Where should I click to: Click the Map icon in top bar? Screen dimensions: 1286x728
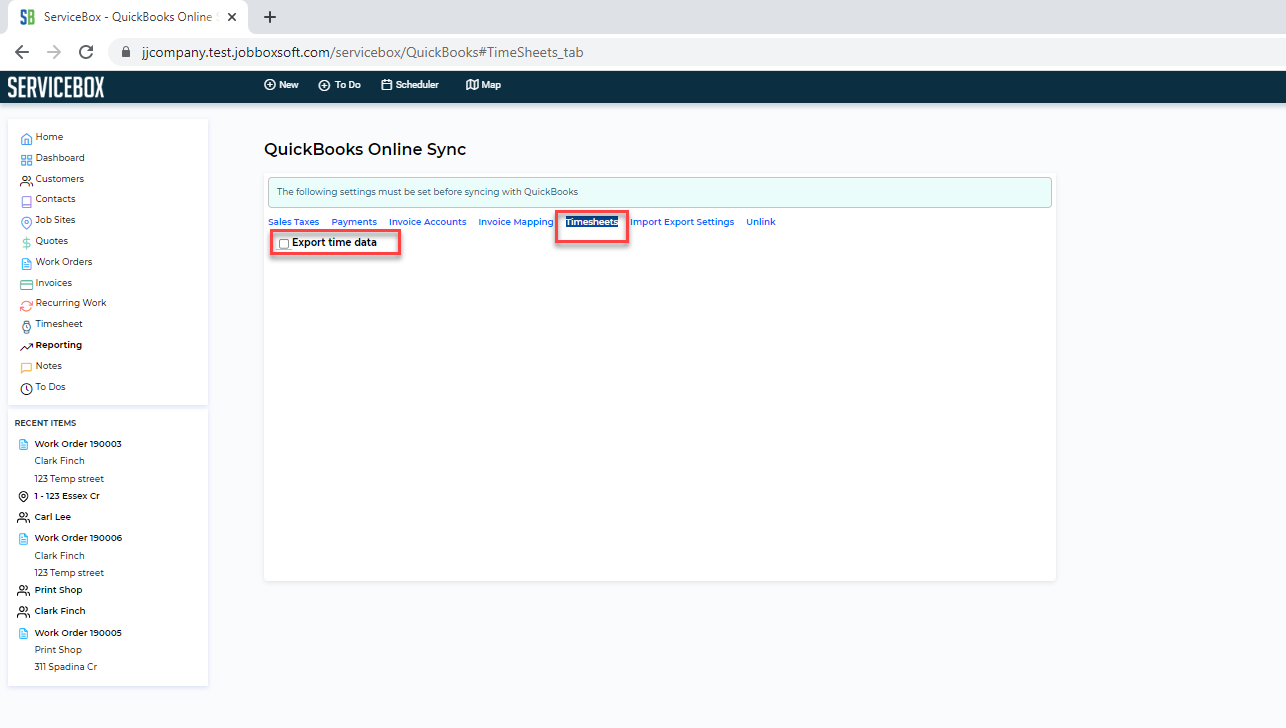472,85
